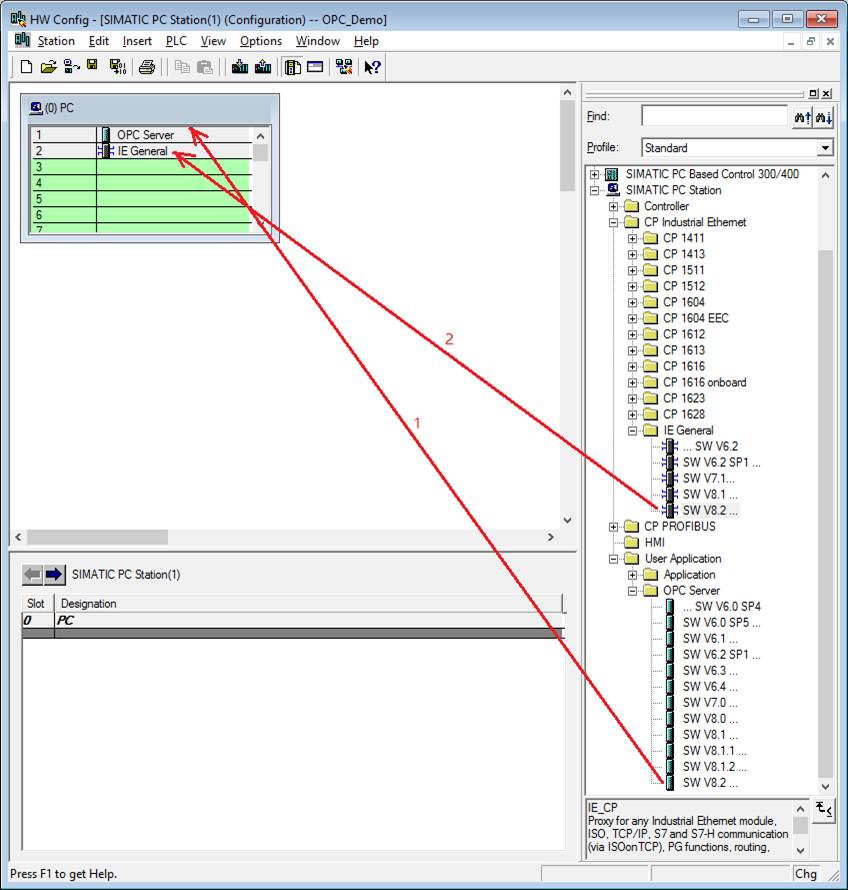Expand the CP 1616 onboard folder

632,383
